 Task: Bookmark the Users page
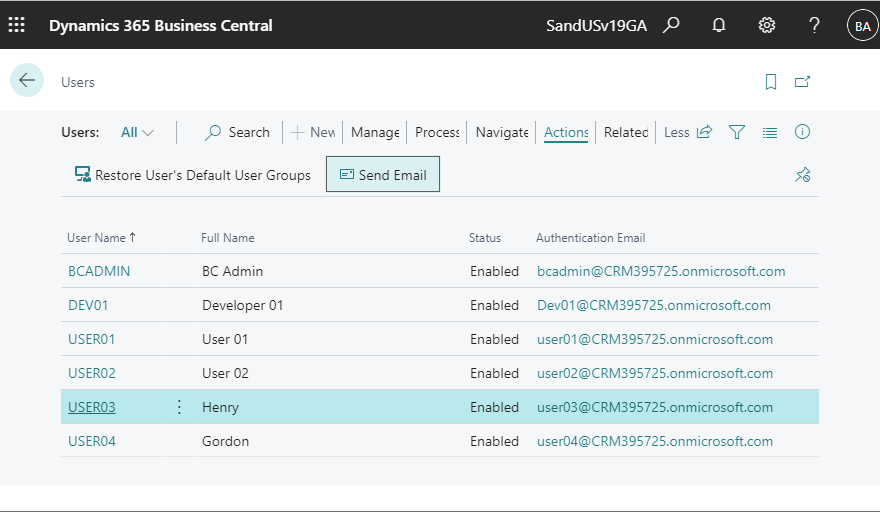(x=771, y=82)
